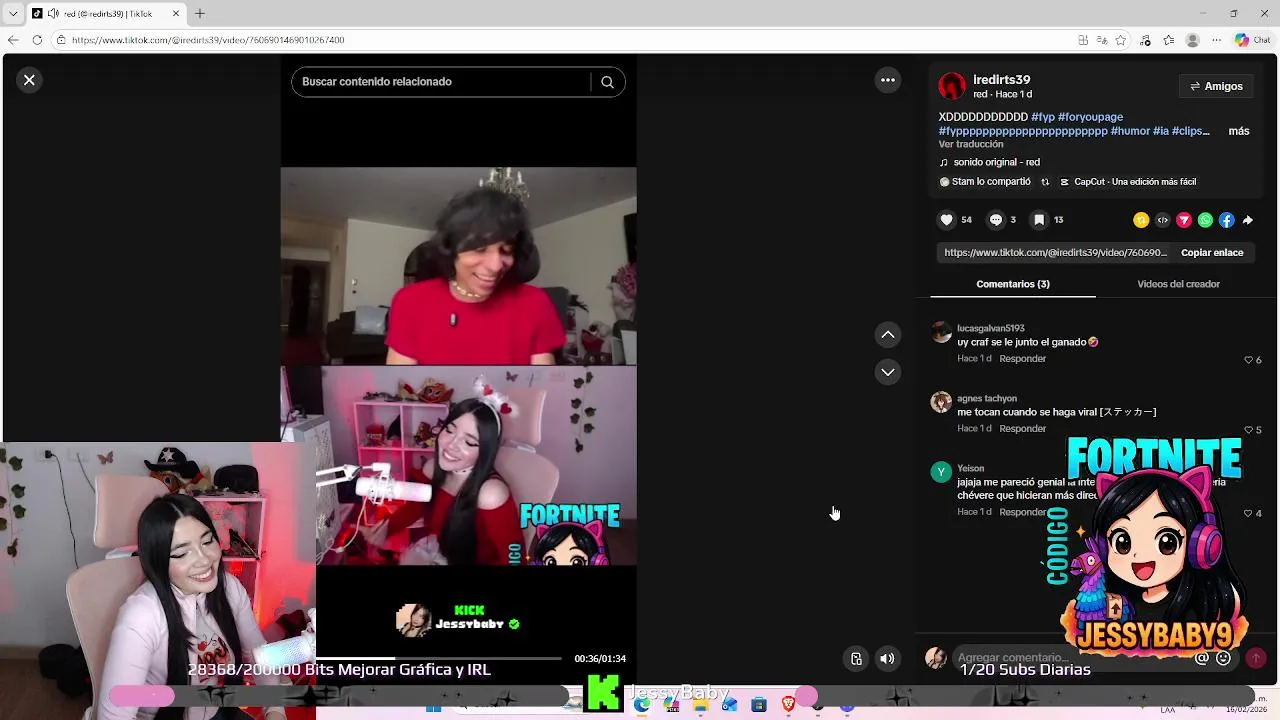Viewport: 1280px width, 720px height.
Task: Open CapCut 'Una edición más fácil' link
Action: [1128, 182]
